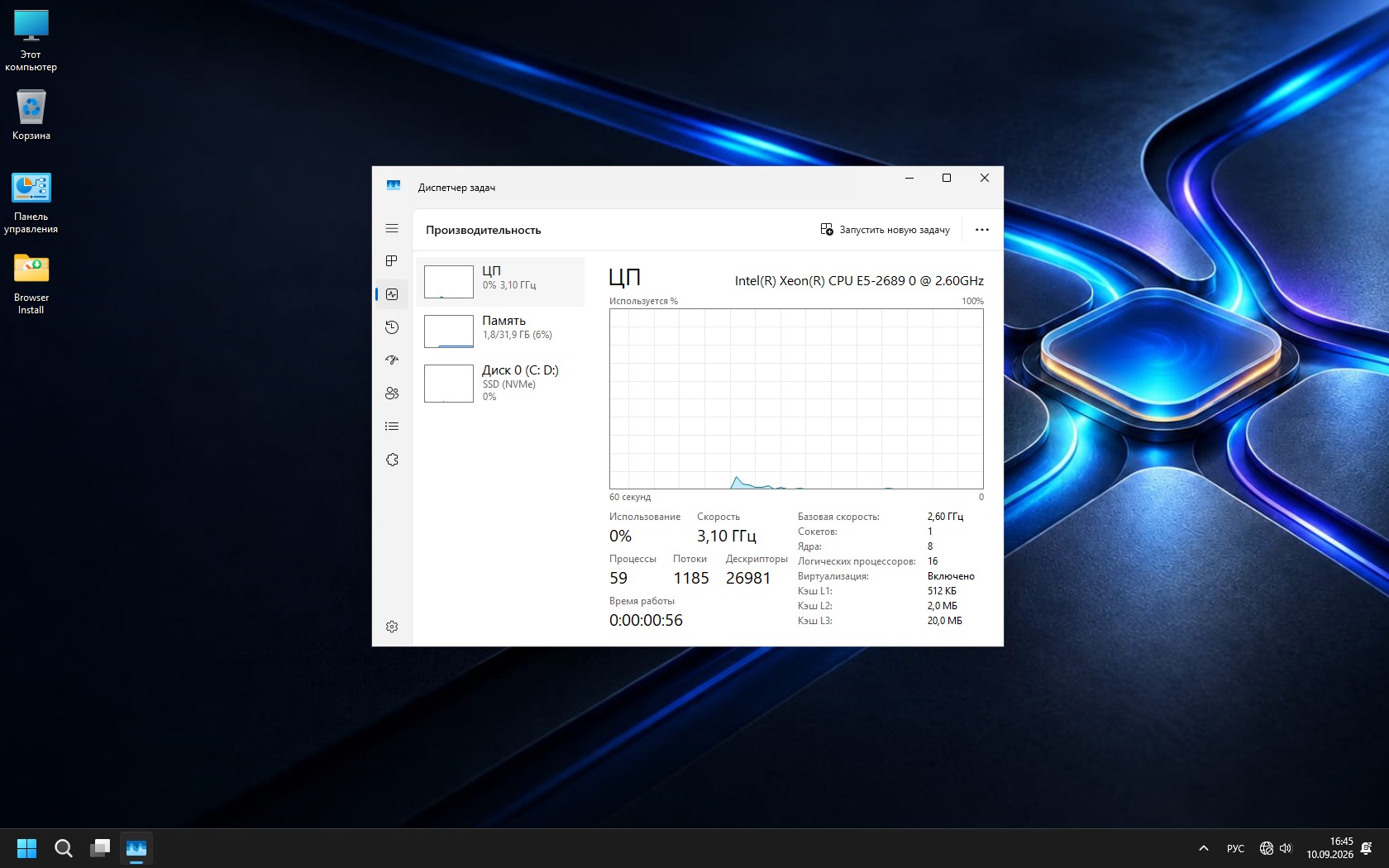Open the Processes page icon
Image resolution: width=1389 pixels, height=868 pixels.
tap(392, 261)
